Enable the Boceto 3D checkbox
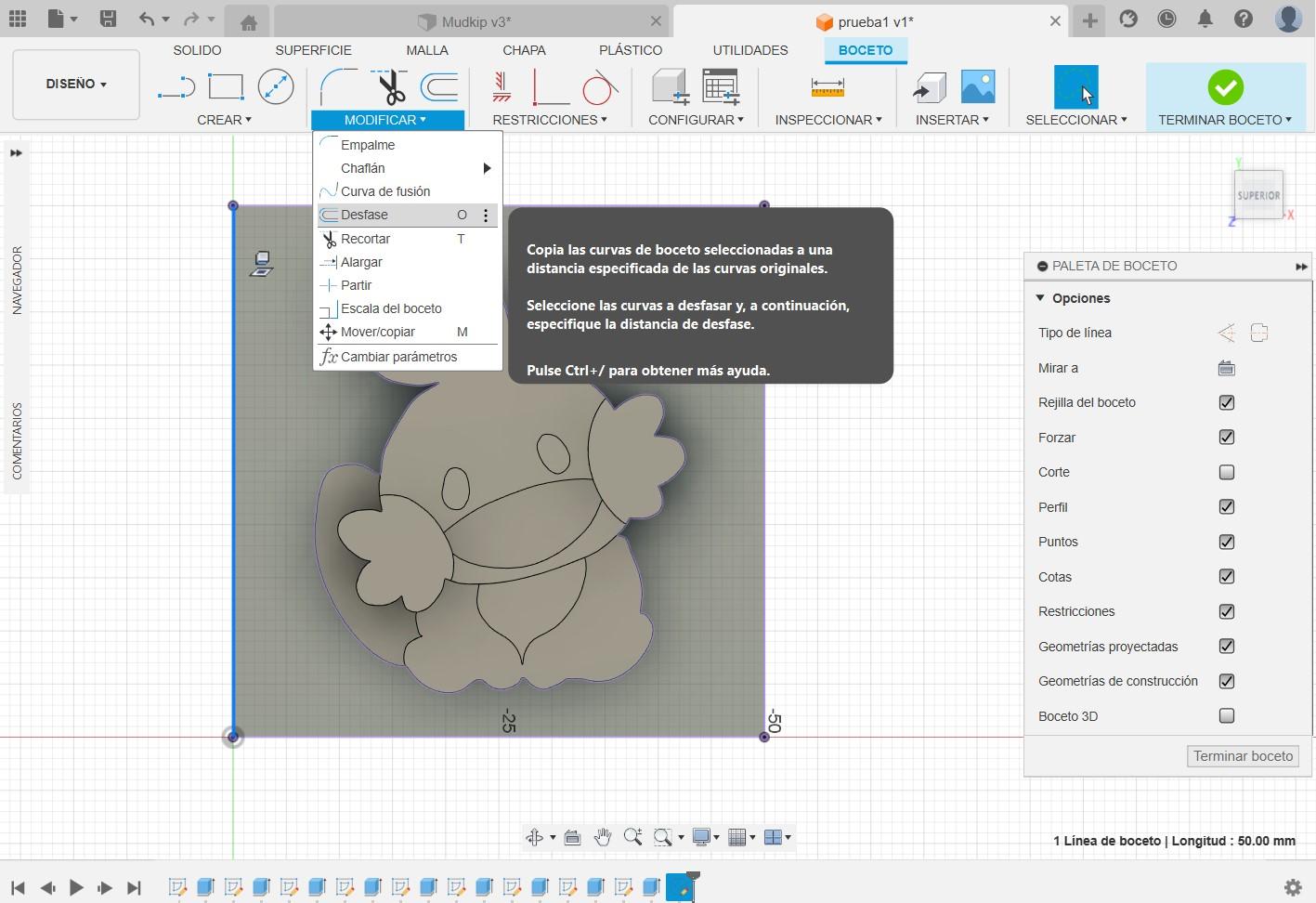Screen dimensions: 1316x903 pyautogui.click(x=1226, y=715)
